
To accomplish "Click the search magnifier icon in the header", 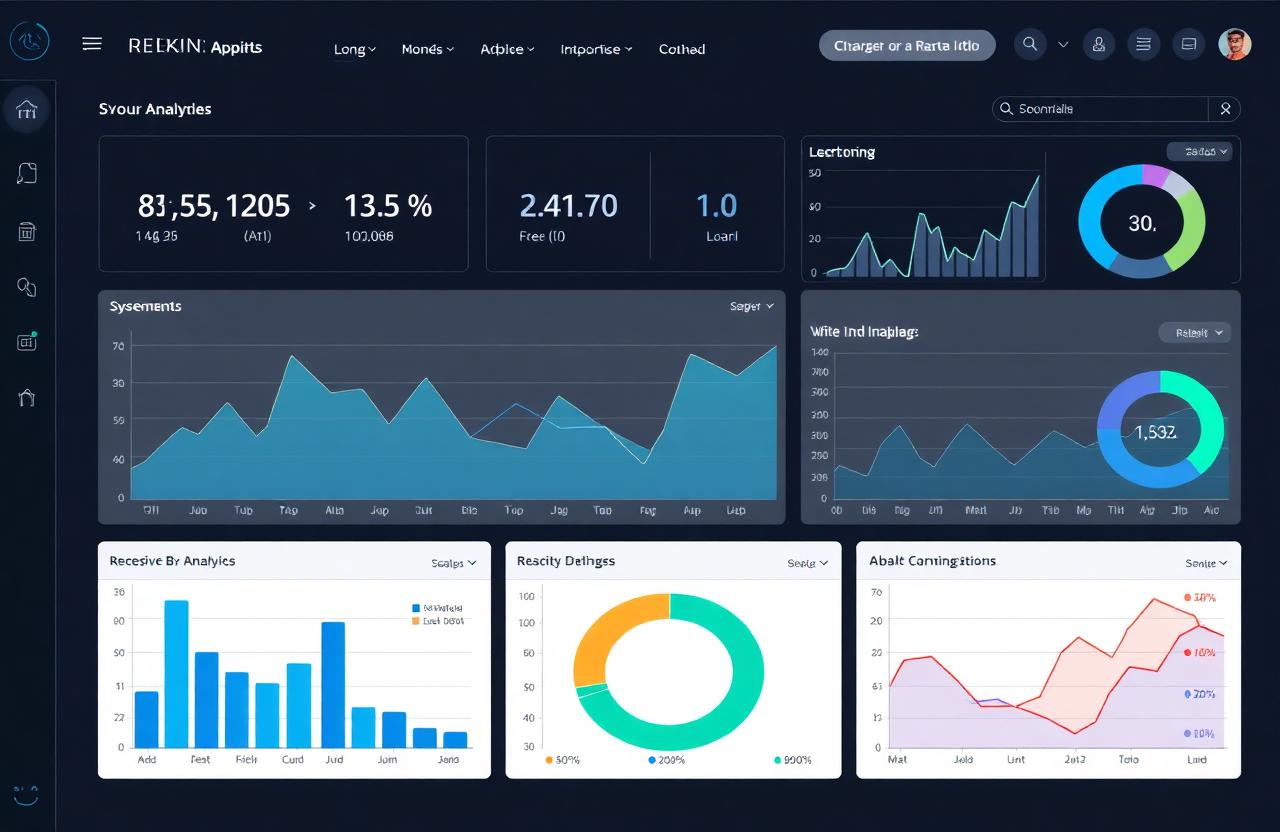I will click(1030, 44).
